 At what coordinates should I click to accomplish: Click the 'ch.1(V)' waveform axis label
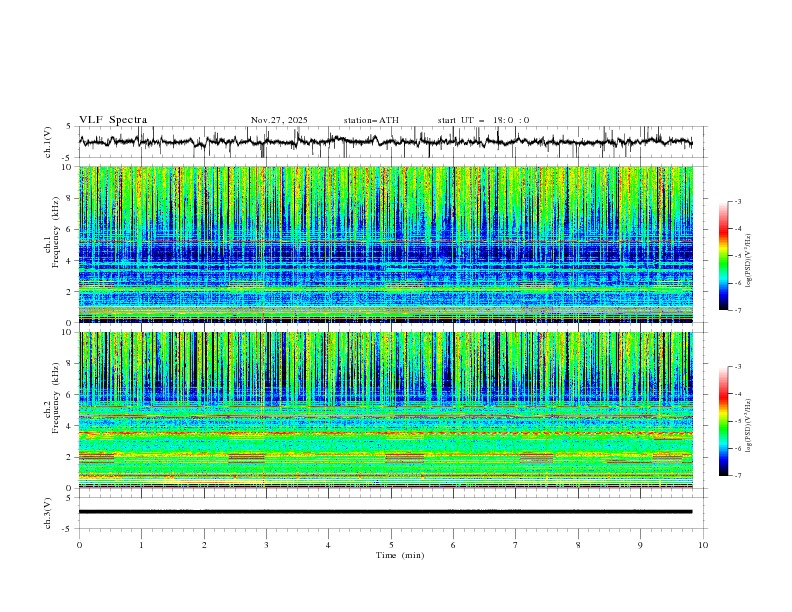pyautogui.click(x=48, y=142)
